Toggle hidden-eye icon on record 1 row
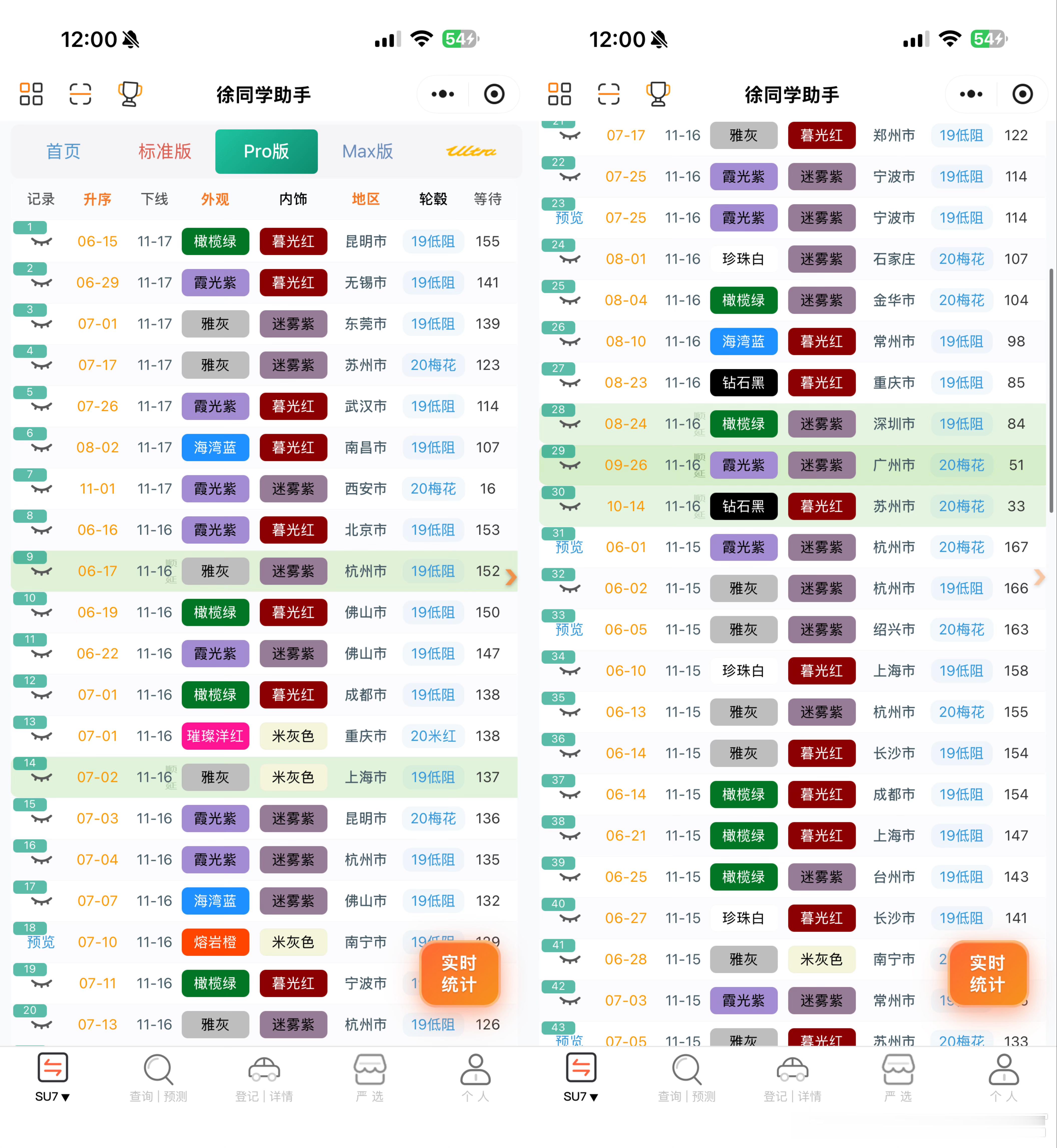This screenshot has width=1057, height=1148. point(41,242)
